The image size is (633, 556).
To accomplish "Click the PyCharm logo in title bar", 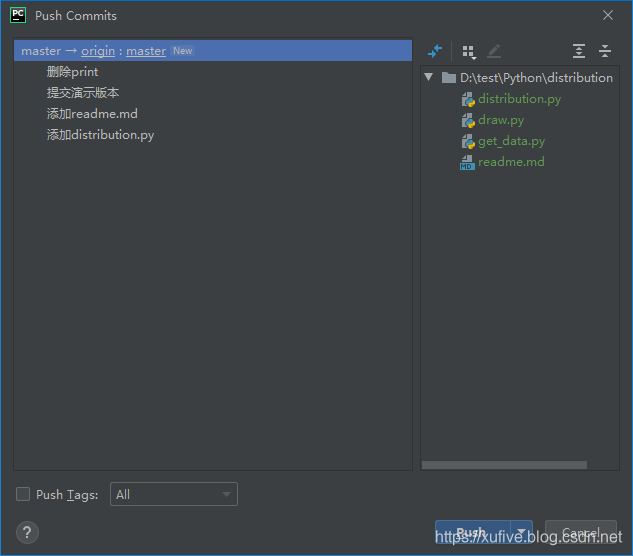I will click(x=18, y=15).
